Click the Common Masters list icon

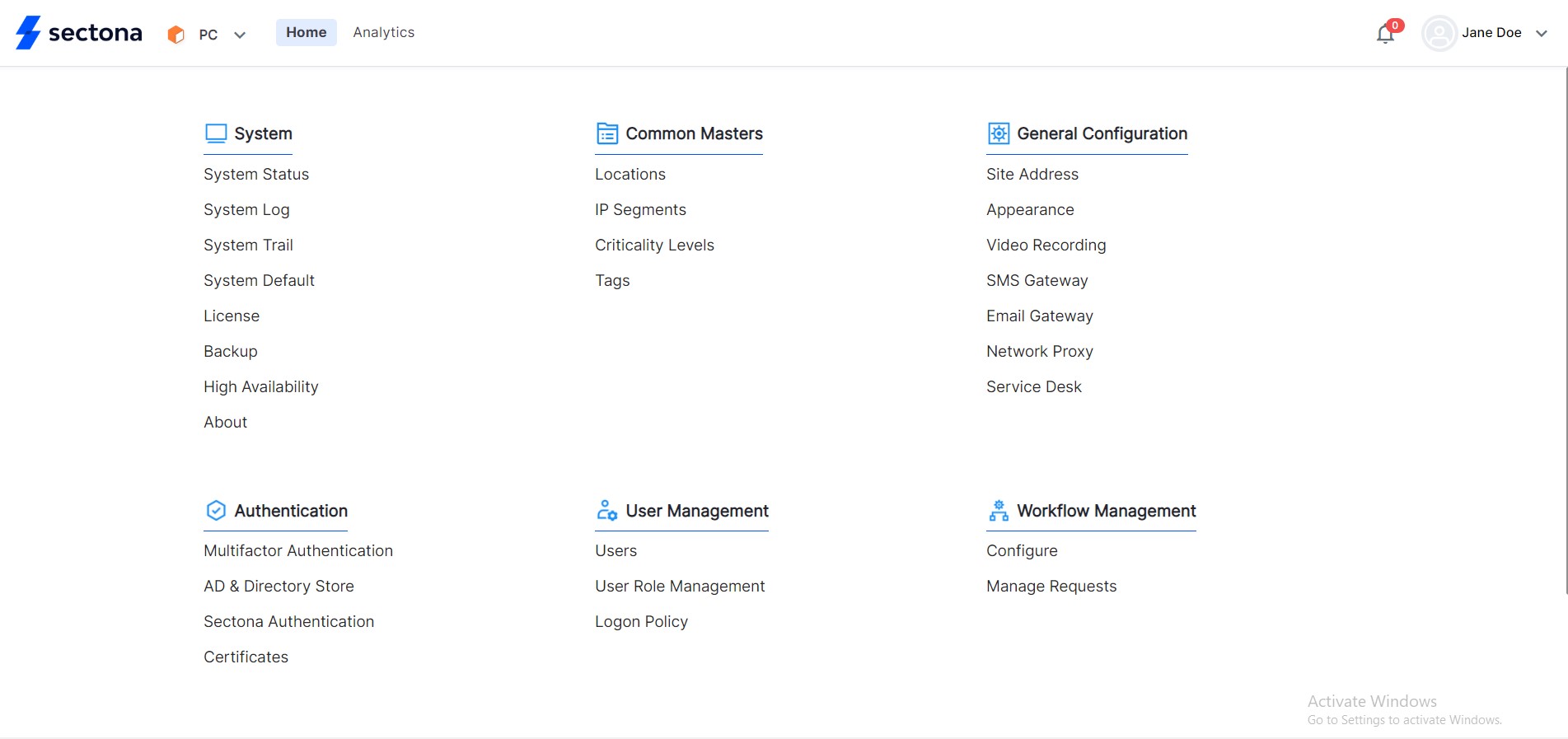(607, 133)
